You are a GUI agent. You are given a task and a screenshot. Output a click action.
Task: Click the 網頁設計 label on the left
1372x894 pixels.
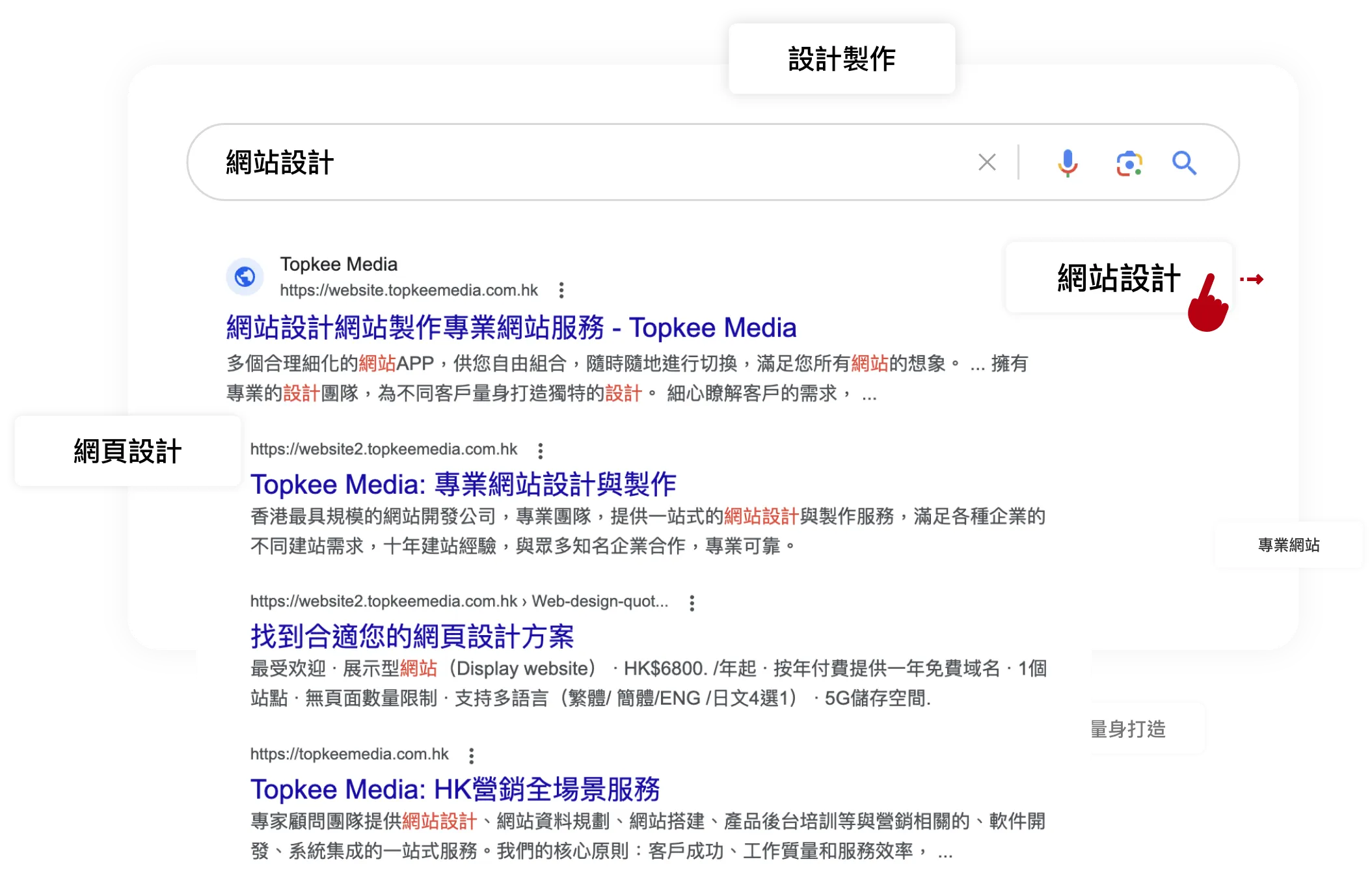[128, 451]
